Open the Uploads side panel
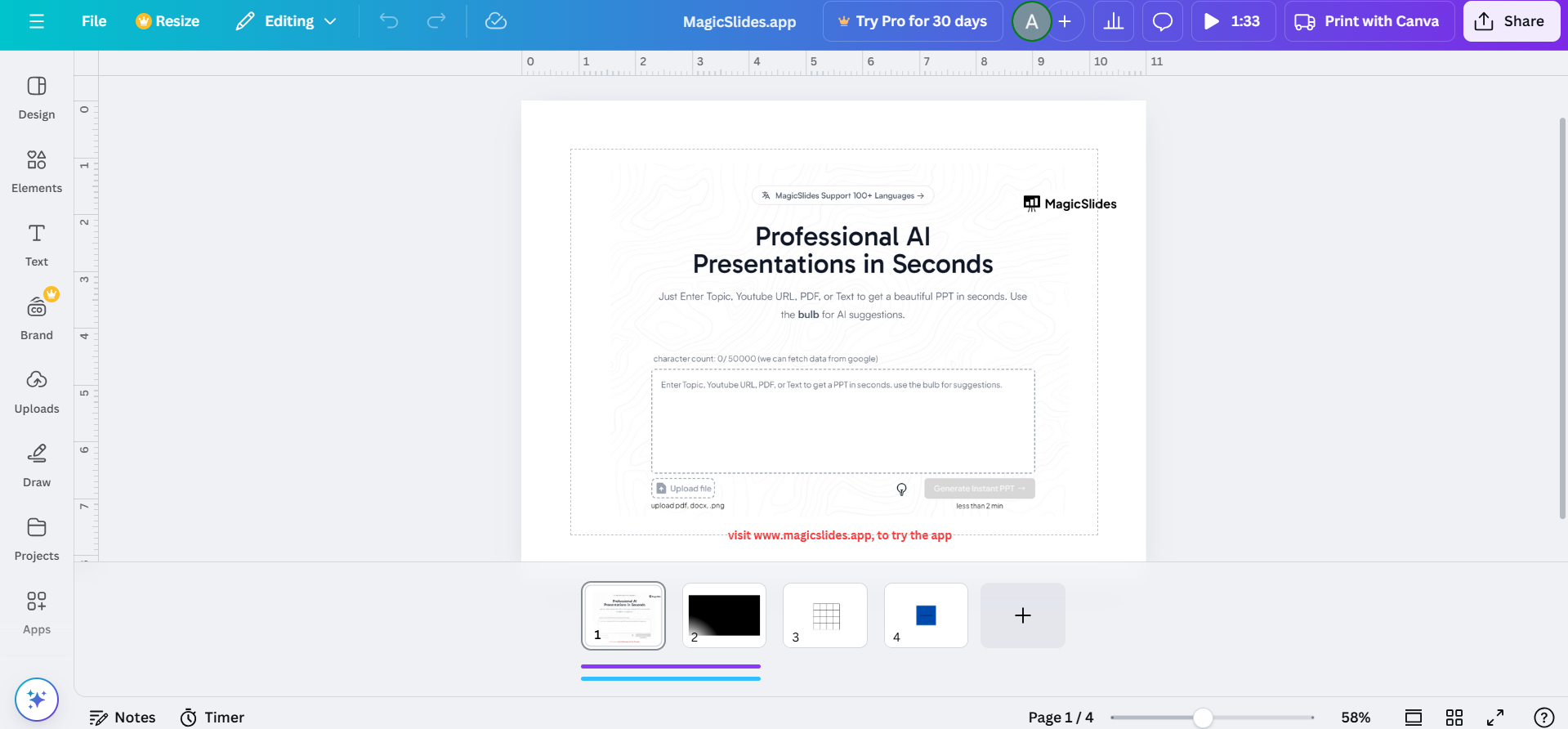Viewport: 1568px width, 729px height. pos(37,392)
